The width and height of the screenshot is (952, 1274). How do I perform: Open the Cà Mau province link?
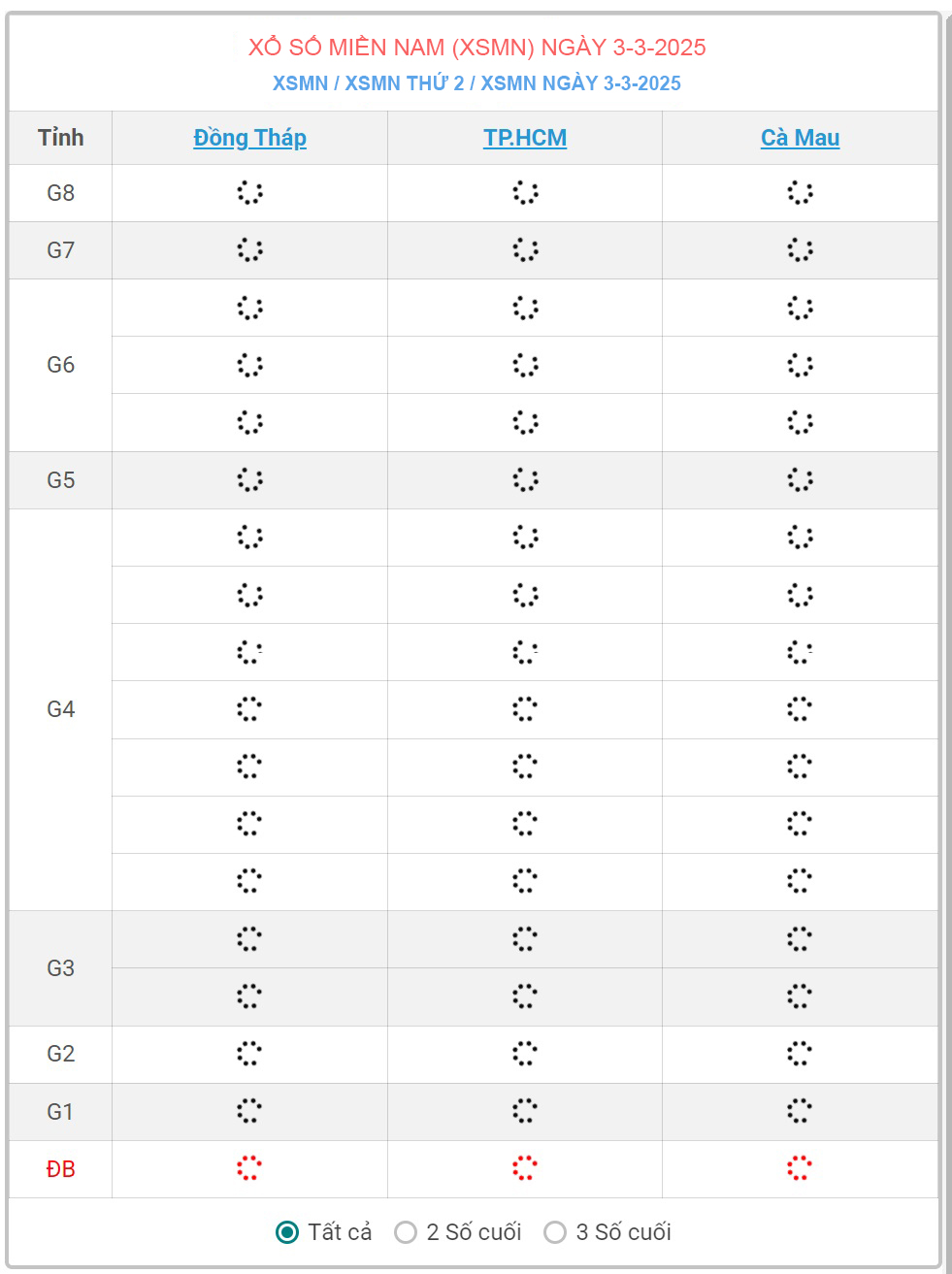pyautogui.click(x=800, y=138)
